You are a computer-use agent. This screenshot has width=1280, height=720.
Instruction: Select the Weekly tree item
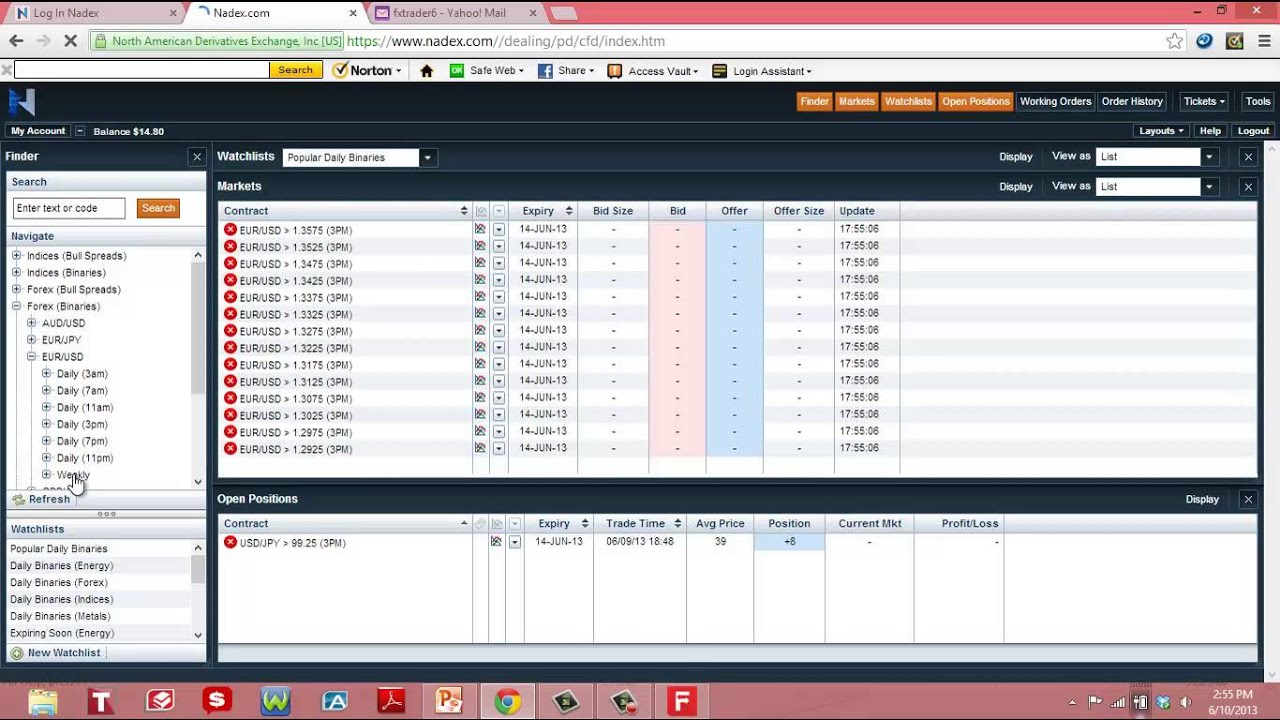(x=73, y=475)
